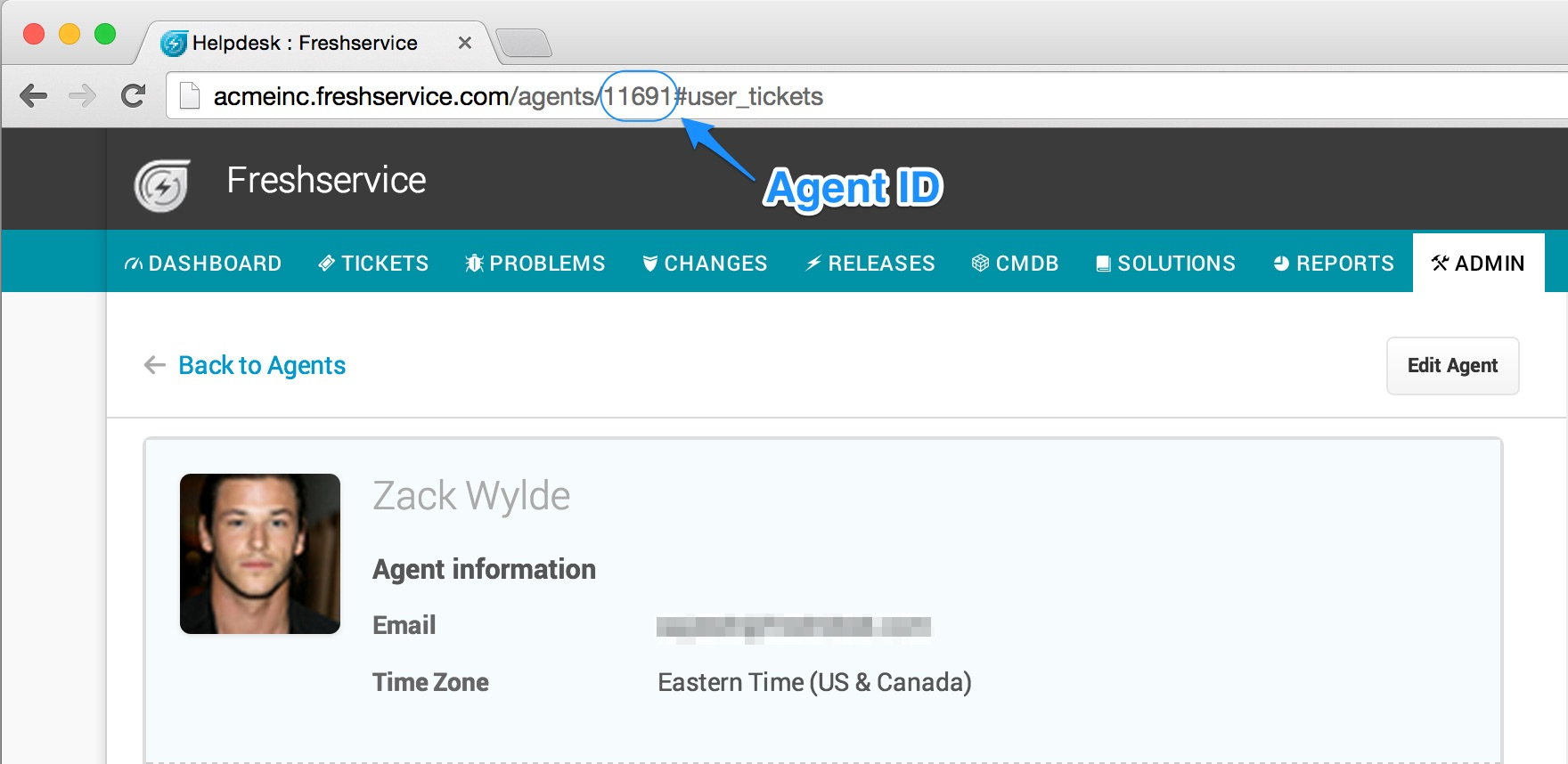The height and width of the screenshot is (764, 1568).
Task: Open the Solutions tab
Action: click(x=1165, y=264)
